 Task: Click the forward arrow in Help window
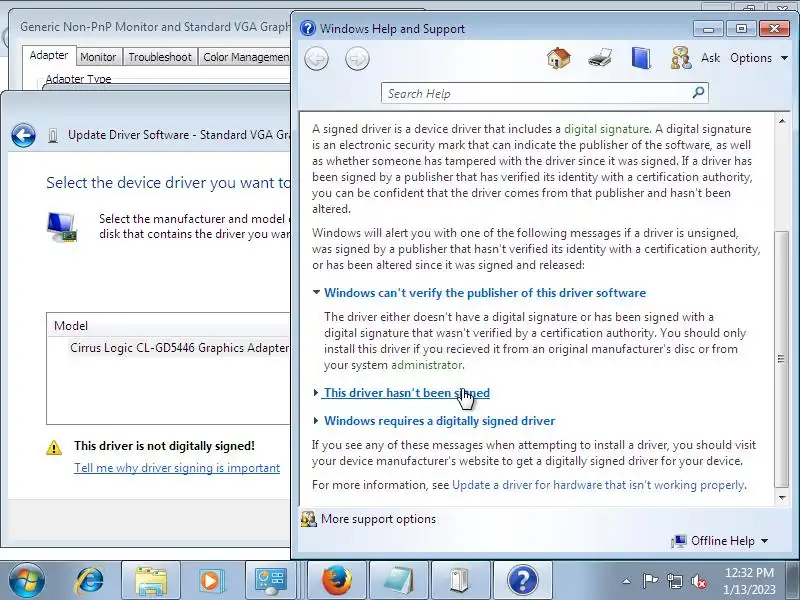click(x=357, y=59)
